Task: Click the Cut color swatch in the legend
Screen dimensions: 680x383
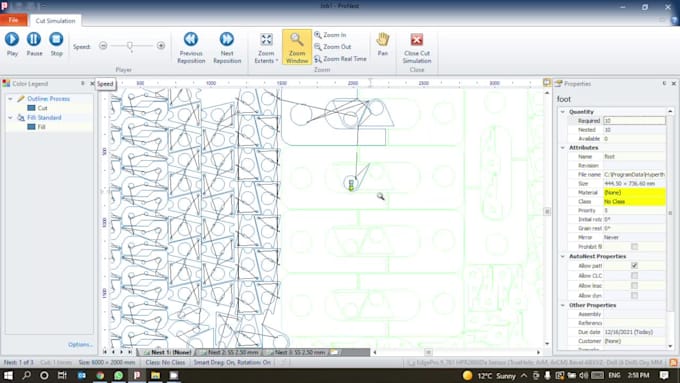Action: point(31,108)
